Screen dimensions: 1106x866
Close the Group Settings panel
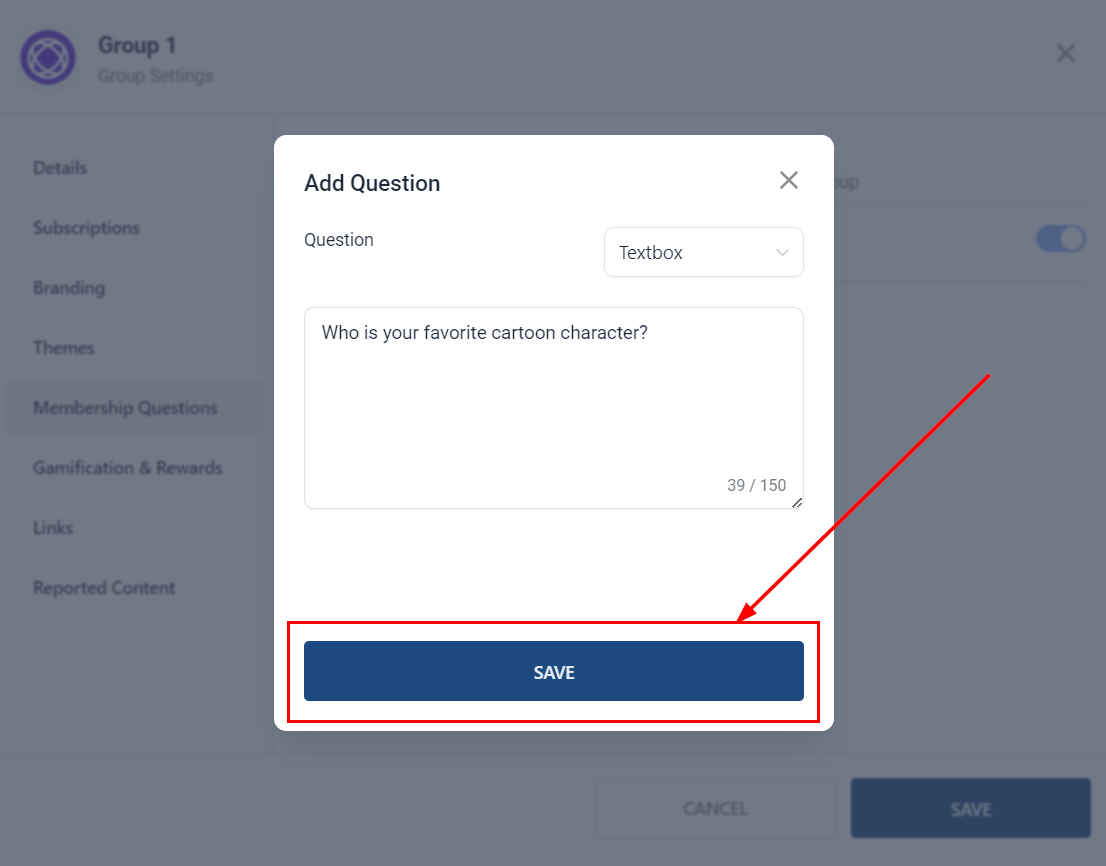coord(1066,53)
